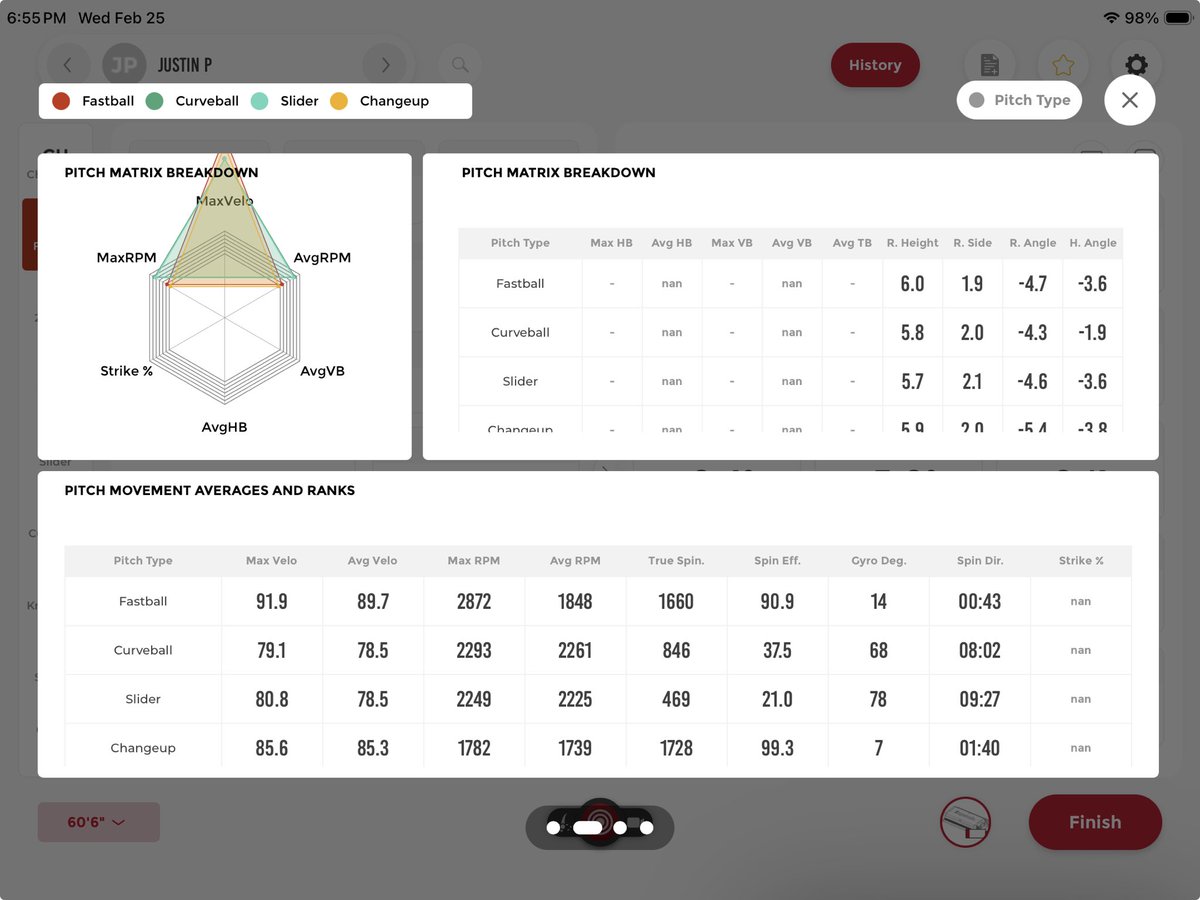Viewport: 1200px width, 900px height.
Task: Click the Fastball release height 6.0
Action: click(x=912, y=284)
